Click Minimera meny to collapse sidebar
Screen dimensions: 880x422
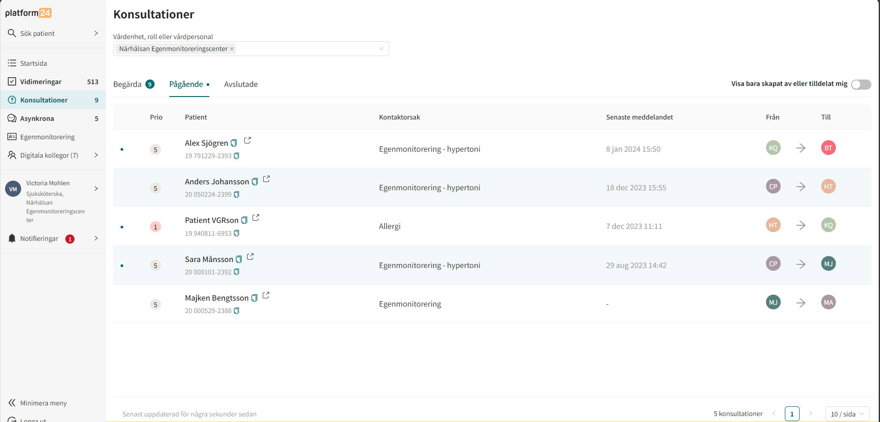[x=44, y=403]
